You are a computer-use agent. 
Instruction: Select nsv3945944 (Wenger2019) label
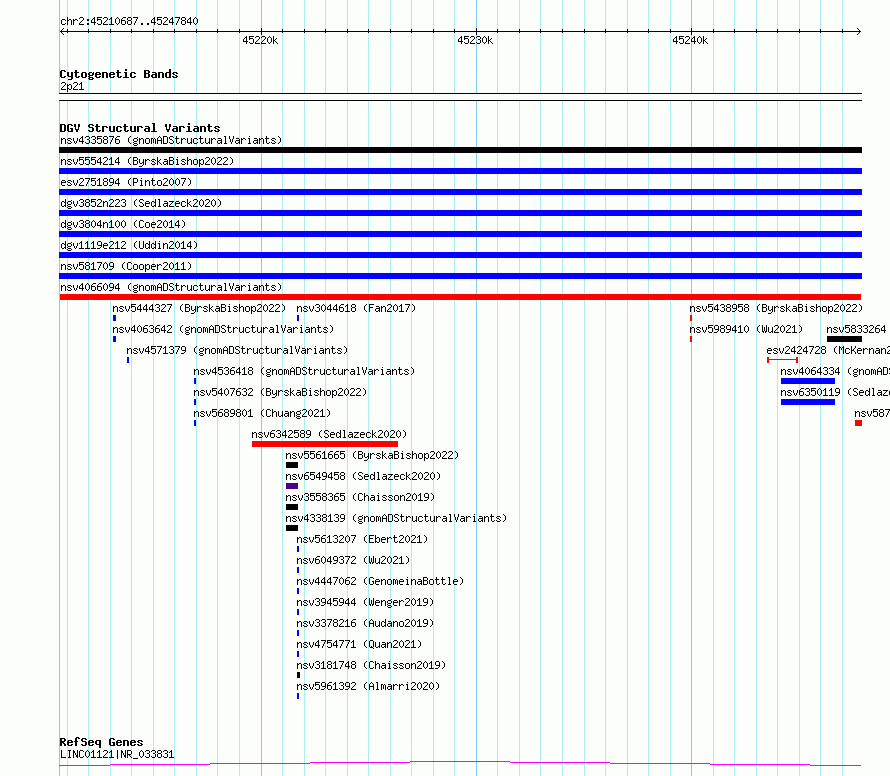[365, 602]
